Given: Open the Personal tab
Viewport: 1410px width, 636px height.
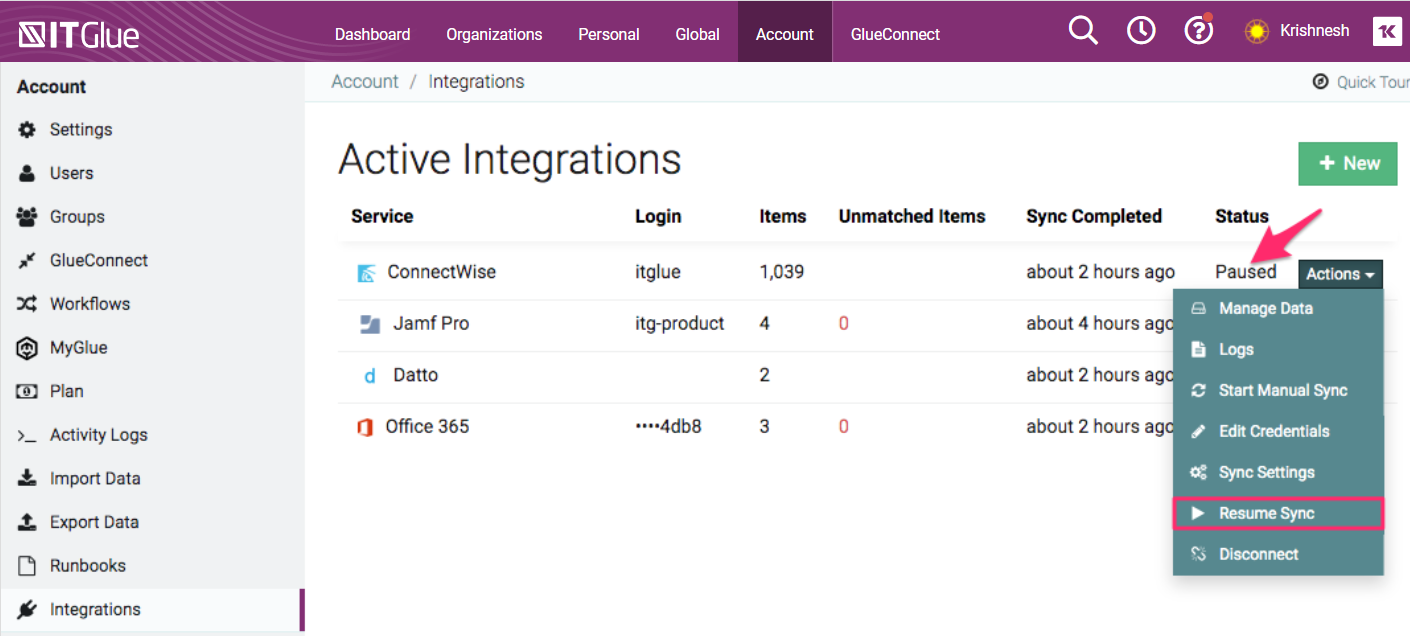Looking at the screenshot, I should pyautogui.click(x=609, y=34).
